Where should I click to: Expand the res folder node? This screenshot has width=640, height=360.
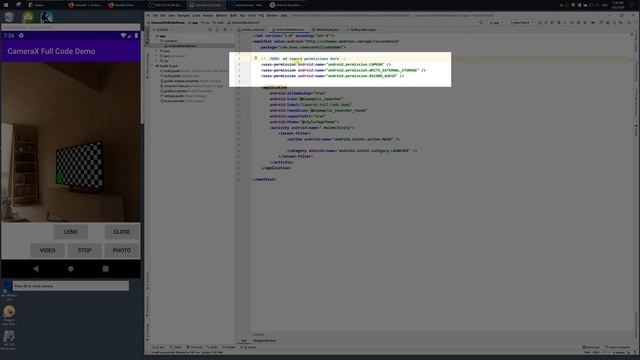click(x=156, y=61)
